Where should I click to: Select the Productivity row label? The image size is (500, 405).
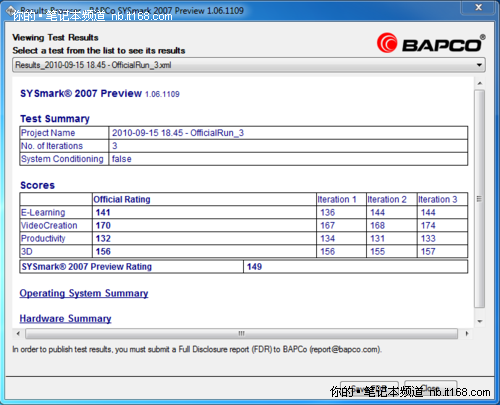click(43, 238)
